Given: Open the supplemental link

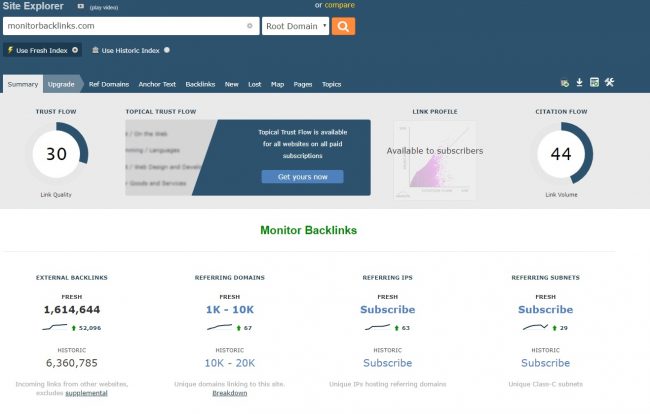Looking at the screenshot, I should click(x=86, y=393).
